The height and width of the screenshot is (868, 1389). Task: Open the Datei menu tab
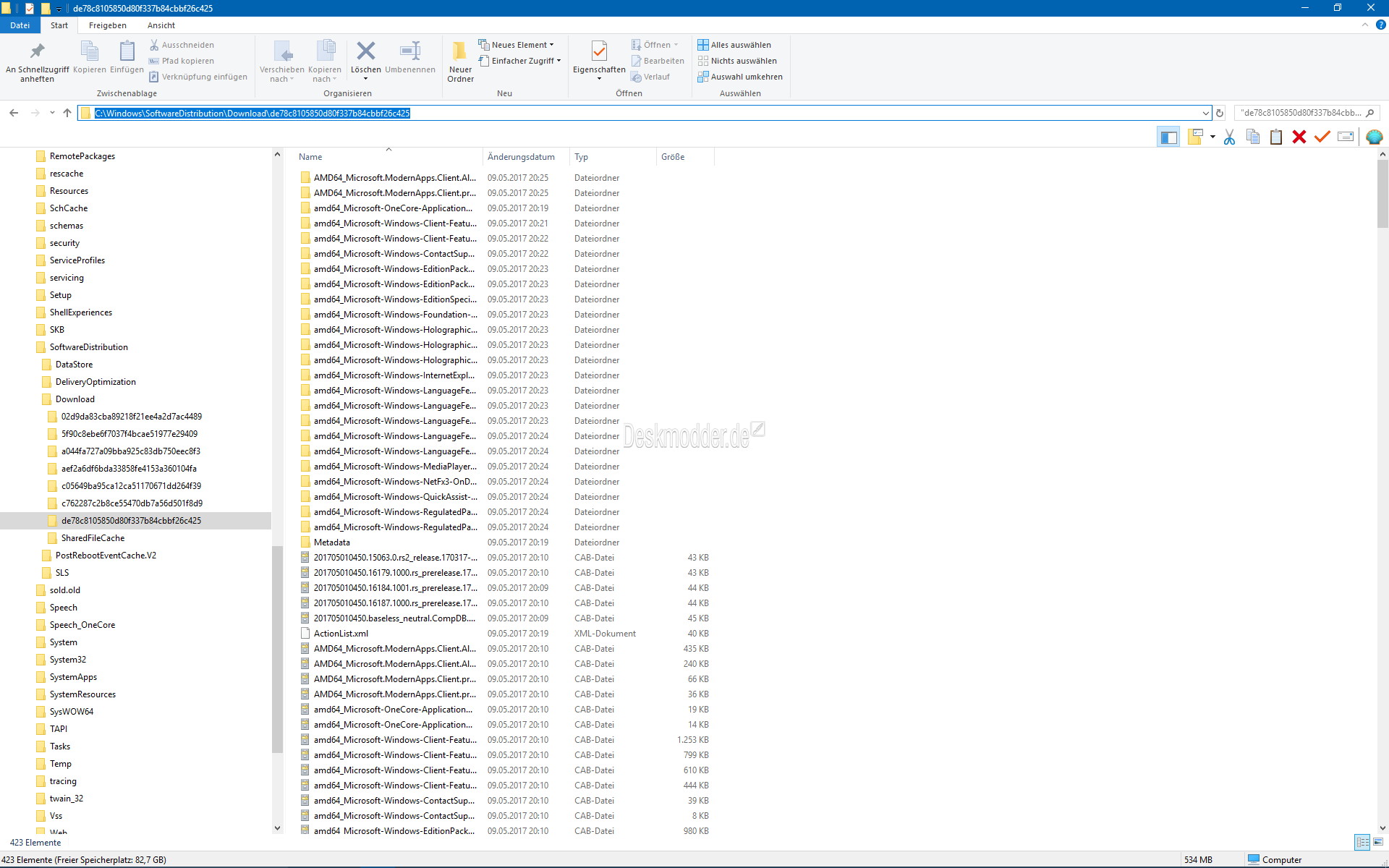click(20, 25)
